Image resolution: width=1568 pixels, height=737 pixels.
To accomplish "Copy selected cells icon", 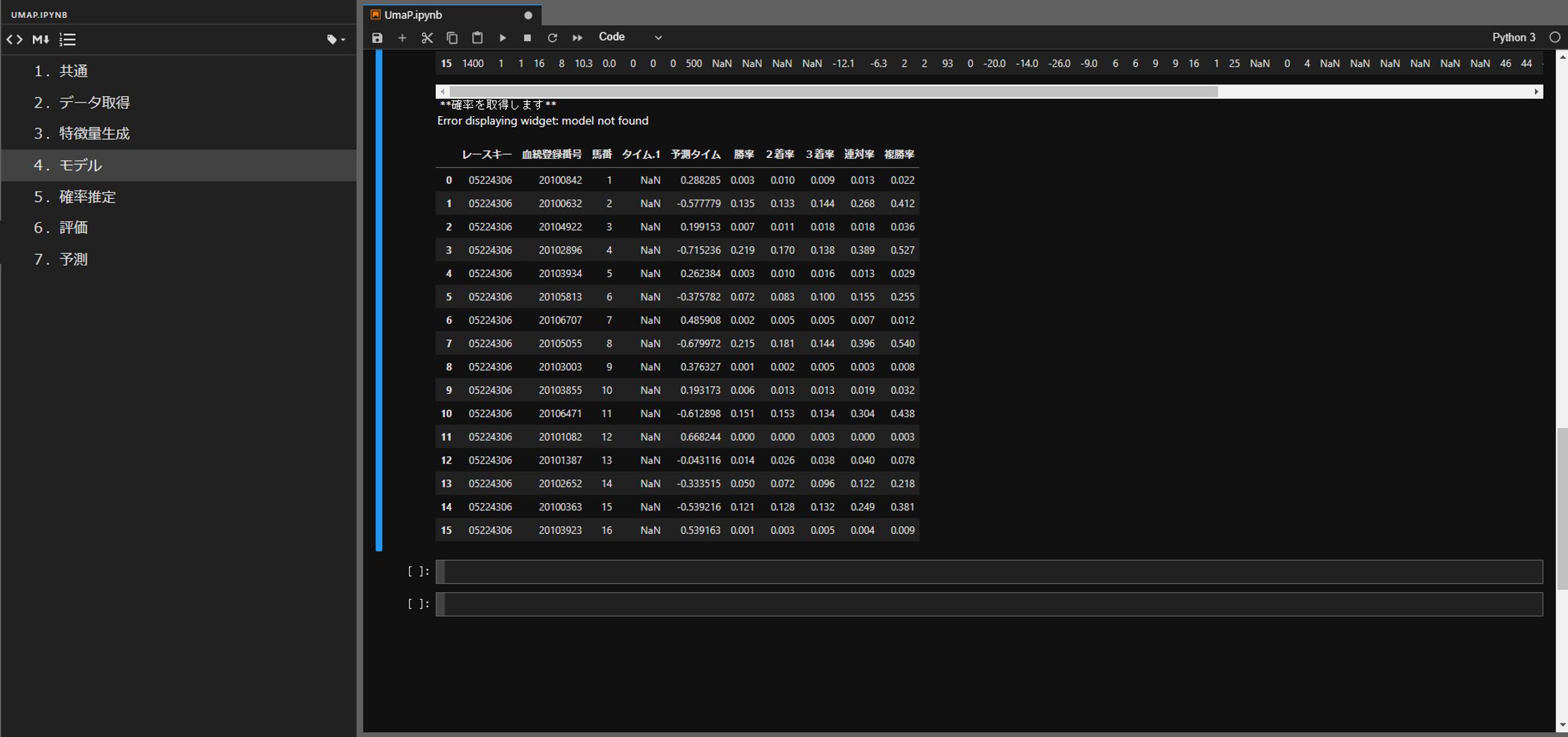I will [x=452, y=38].
